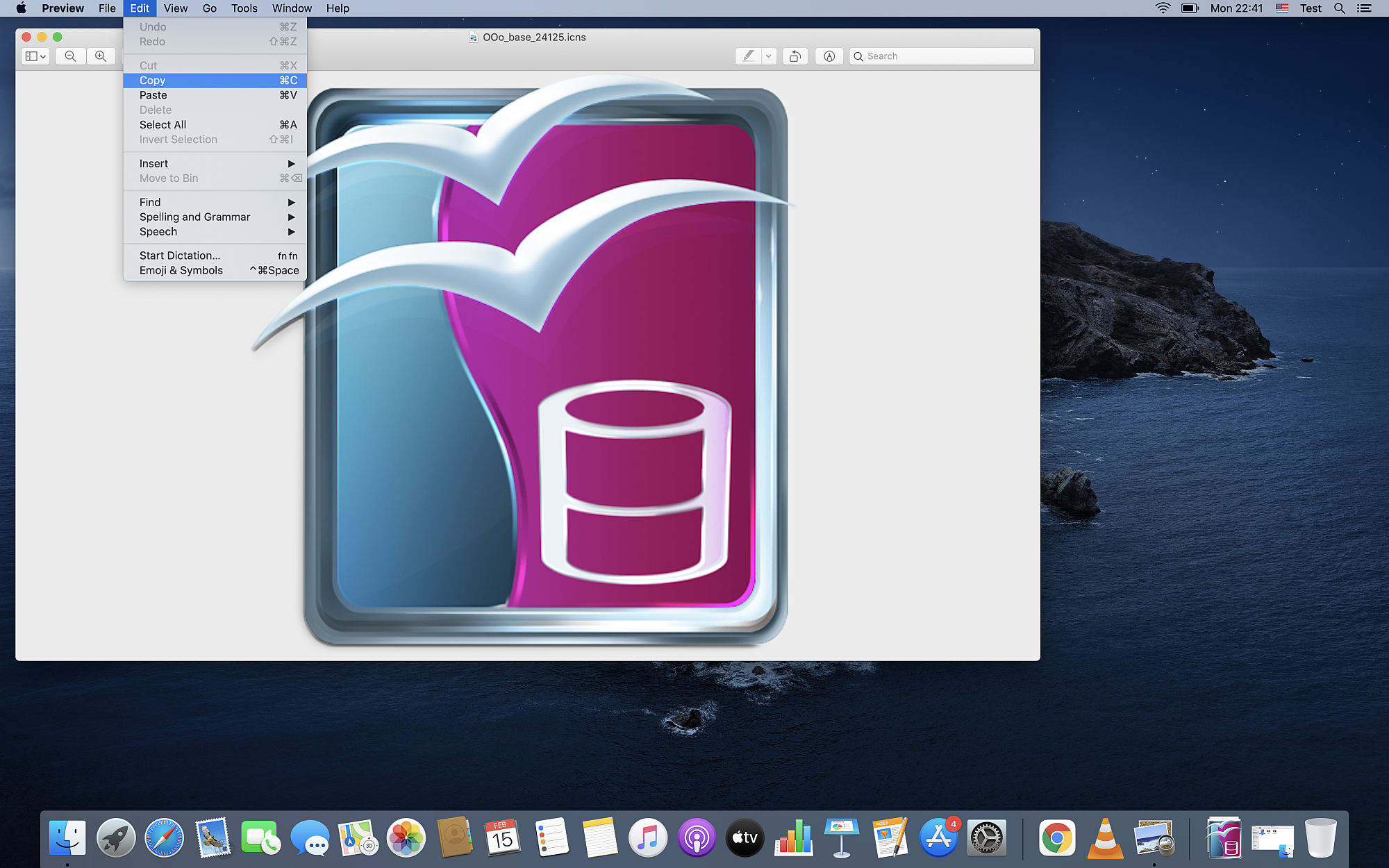Viewport: 1389px width, 868px height.
Task: Open Notes from the Dock
Action: coord(600,837)
